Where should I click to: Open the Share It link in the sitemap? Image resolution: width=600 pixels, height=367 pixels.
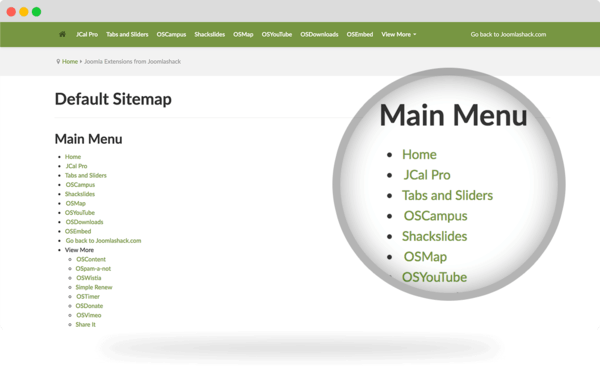[x=85, y=325]
